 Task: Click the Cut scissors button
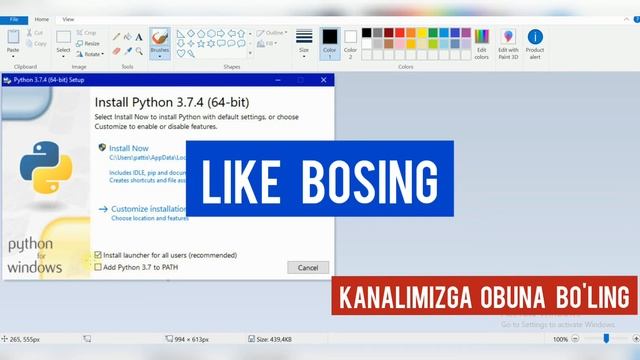35,33
